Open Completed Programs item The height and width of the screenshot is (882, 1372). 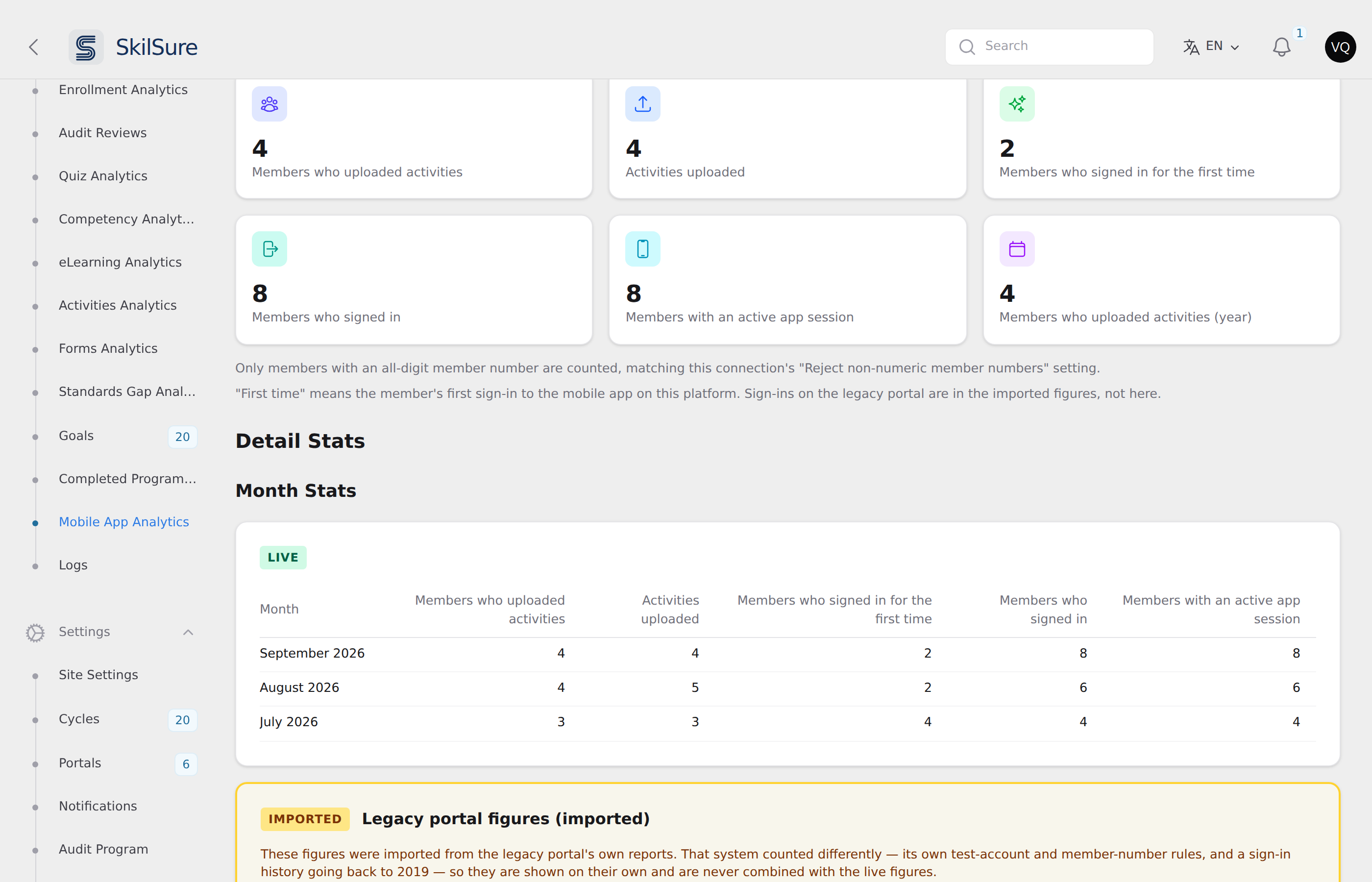click(x=128, y=479)
